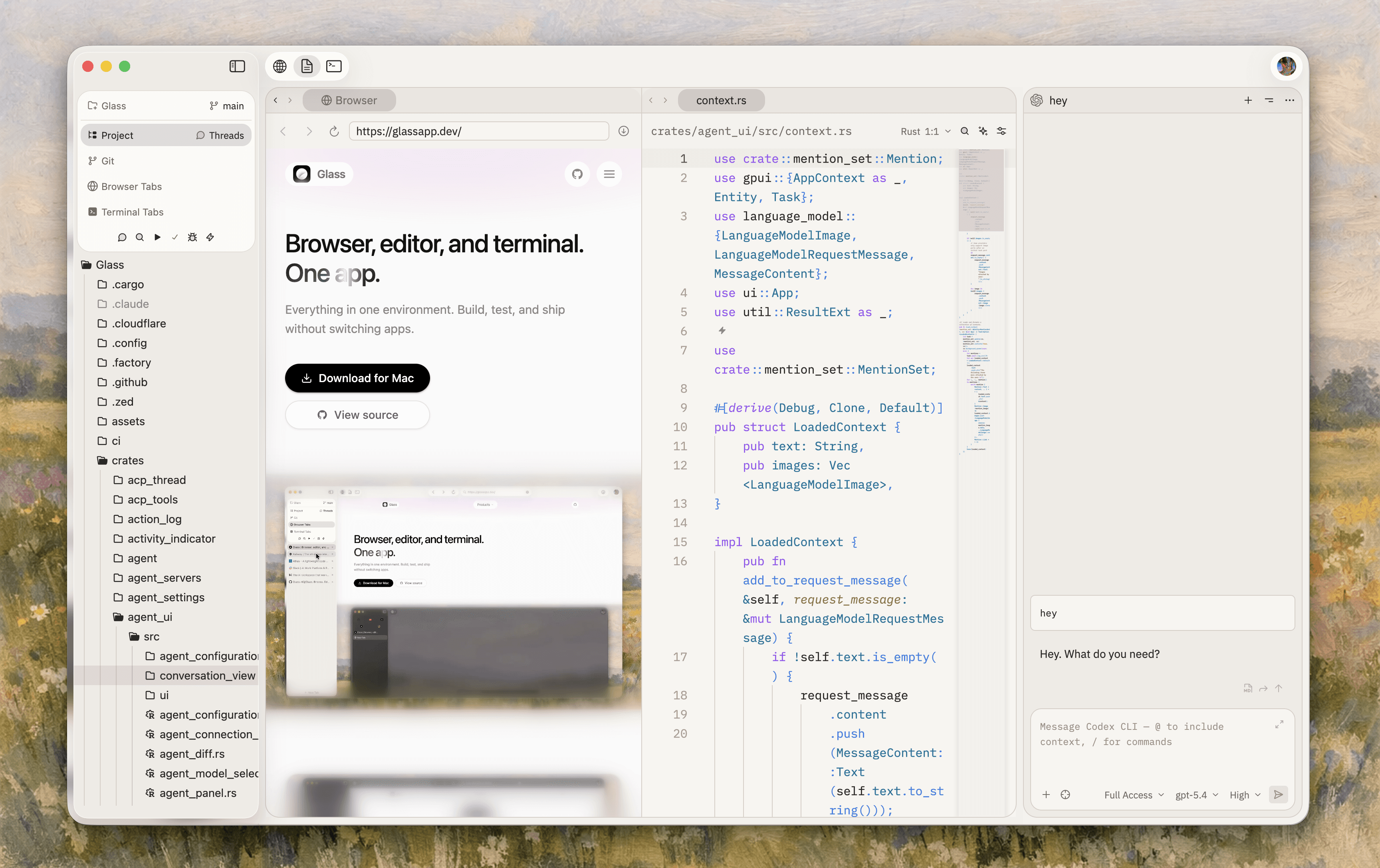Viewport: 1380px width, 868px height.
Task: Open the GitHub icon on webpage header
Action: click(577, 174)
